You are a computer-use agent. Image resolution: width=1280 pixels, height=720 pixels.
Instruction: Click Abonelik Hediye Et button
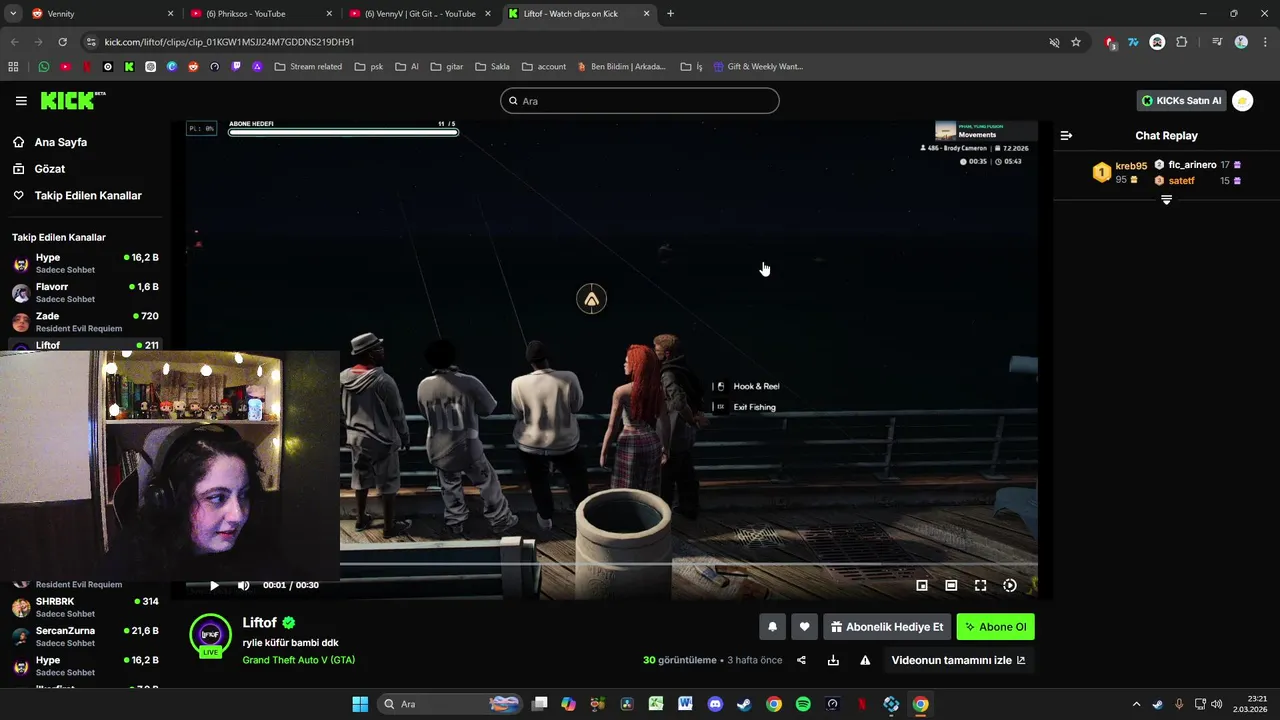pyautogui.click(x=887, y=627)
